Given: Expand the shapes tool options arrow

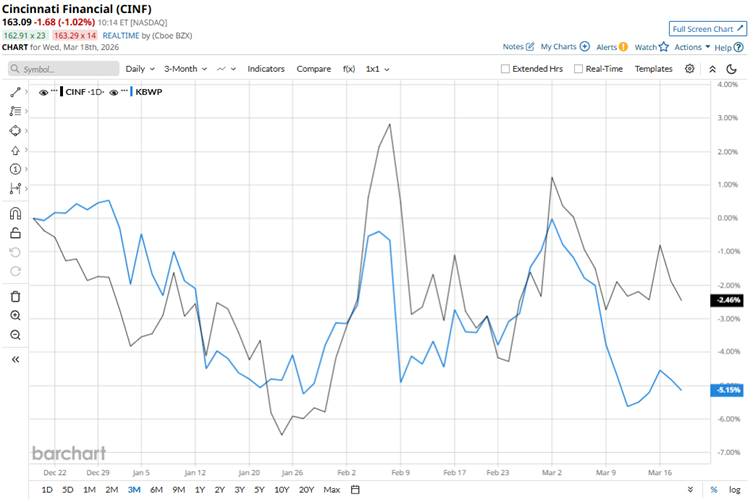Looking at the screenshot, I should click(x=26, y=131).
